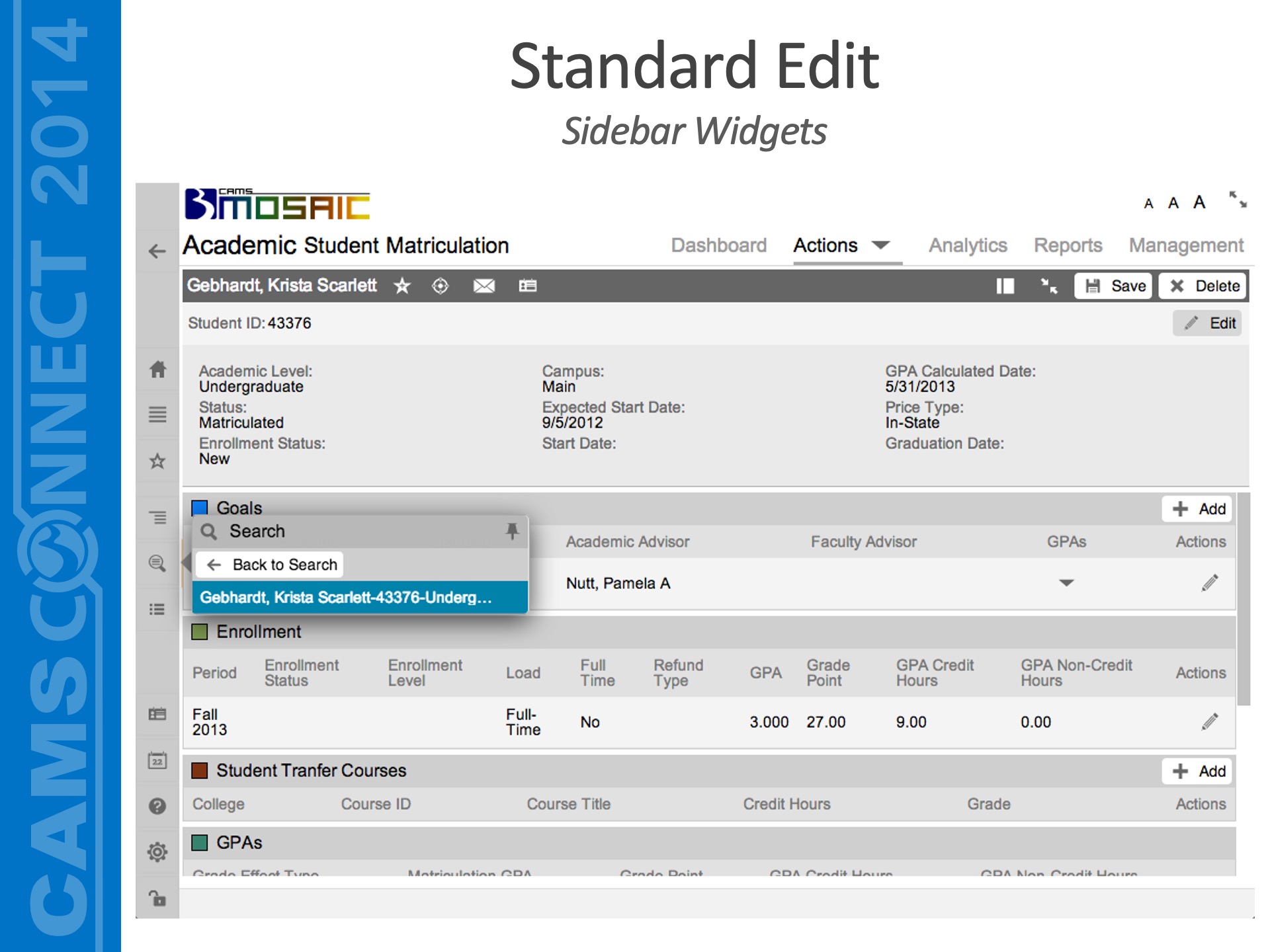This screenshot has width=1270, height=952.
Task: Collapse the panel using the shrink arrows icon
Action: [x=1049, y=286]
